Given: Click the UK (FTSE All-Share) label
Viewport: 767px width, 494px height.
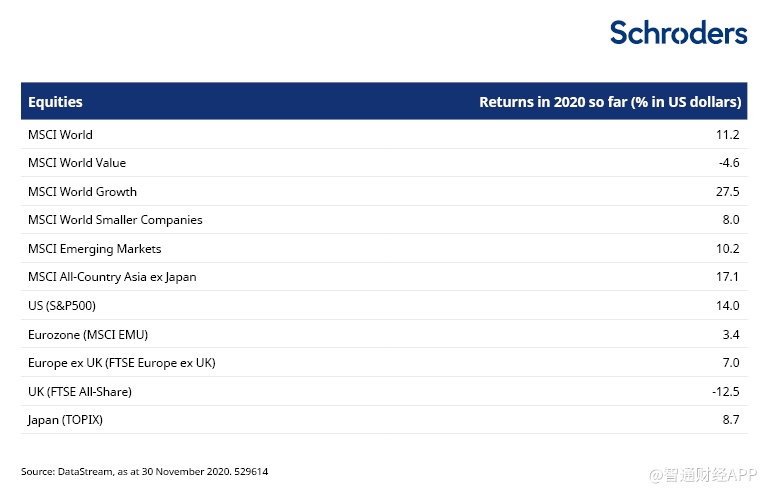Looking at the screenshot, I should coord(79,391).
